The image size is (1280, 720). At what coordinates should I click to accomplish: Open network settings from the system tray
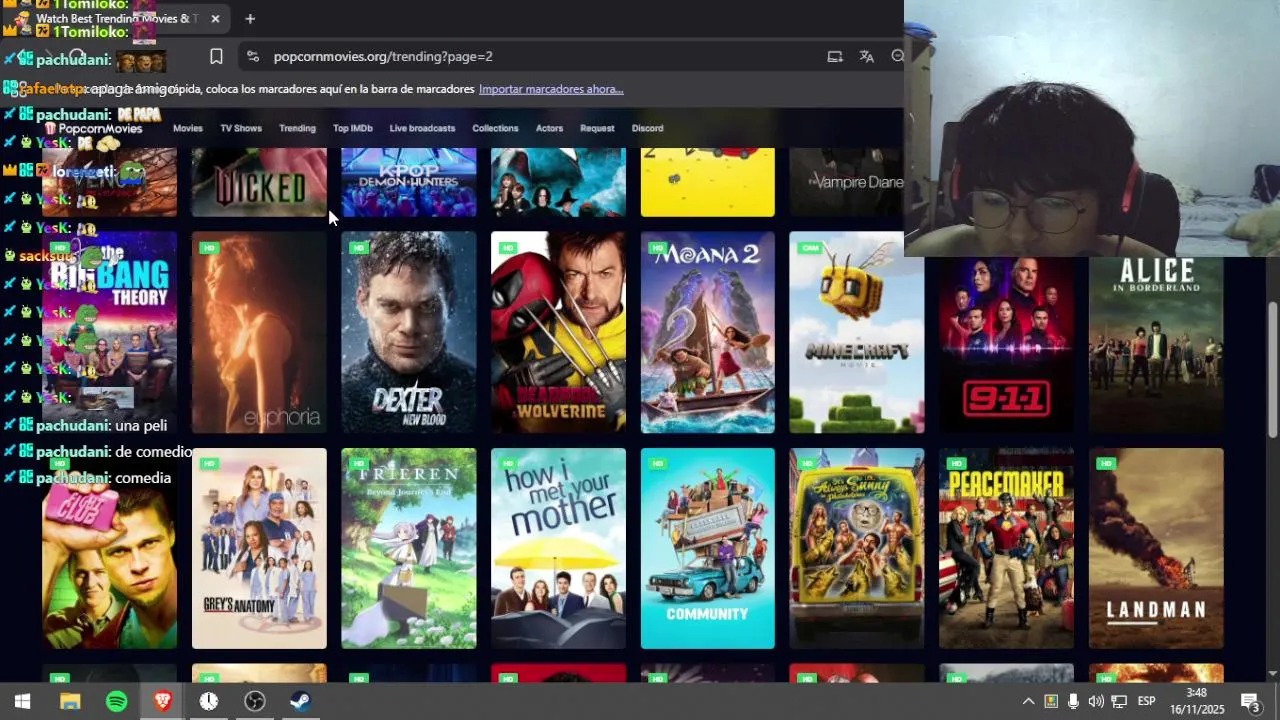pos(1119,701)
